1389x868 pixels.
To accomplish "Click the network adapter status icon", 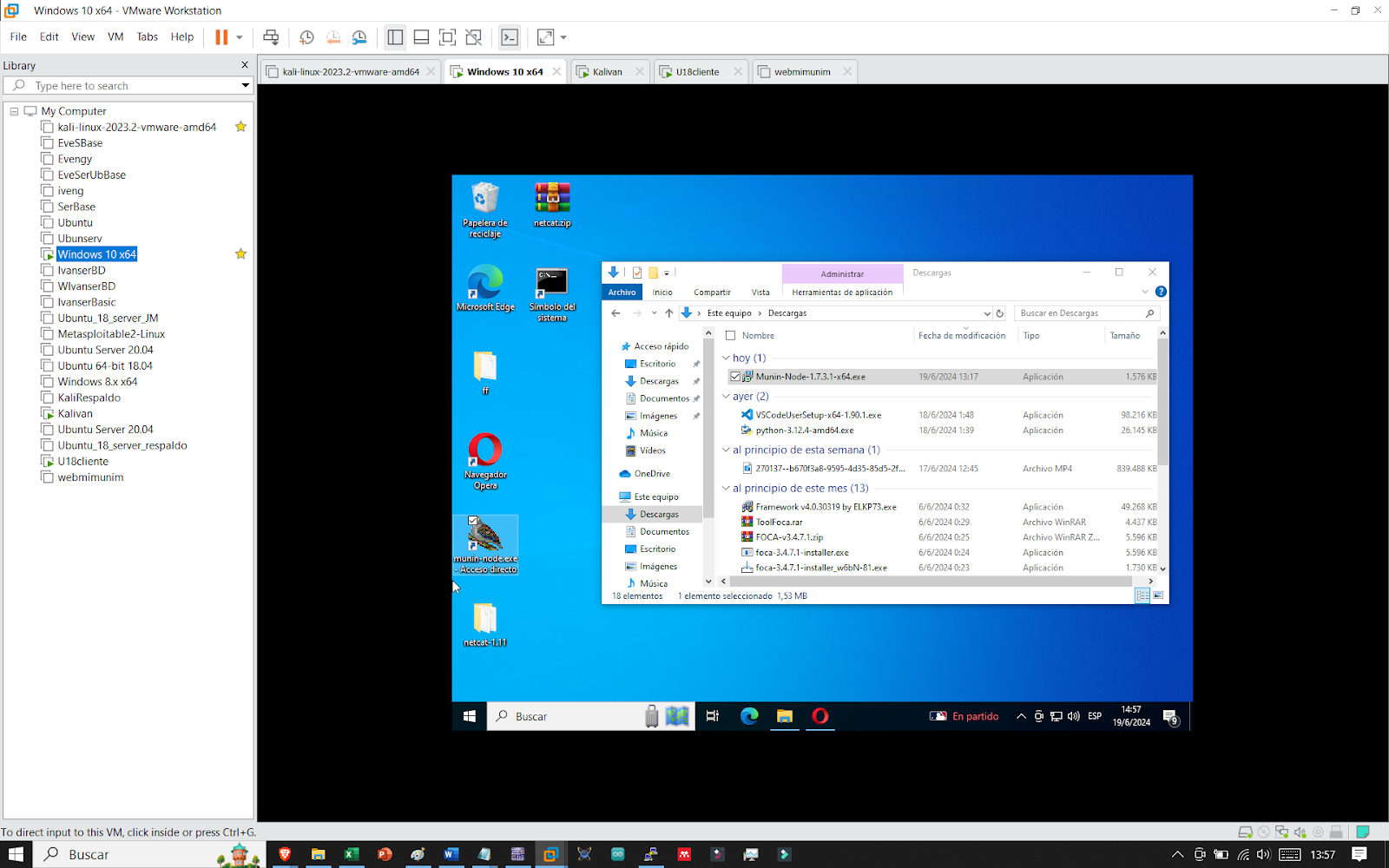I will click(1281, 832).
